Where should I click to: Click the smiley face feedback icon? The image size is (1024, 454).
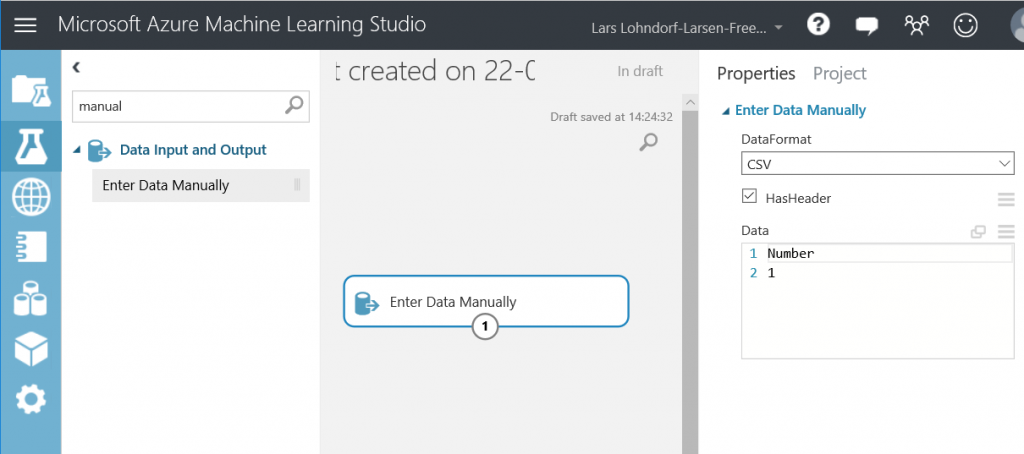click(965, 25)
